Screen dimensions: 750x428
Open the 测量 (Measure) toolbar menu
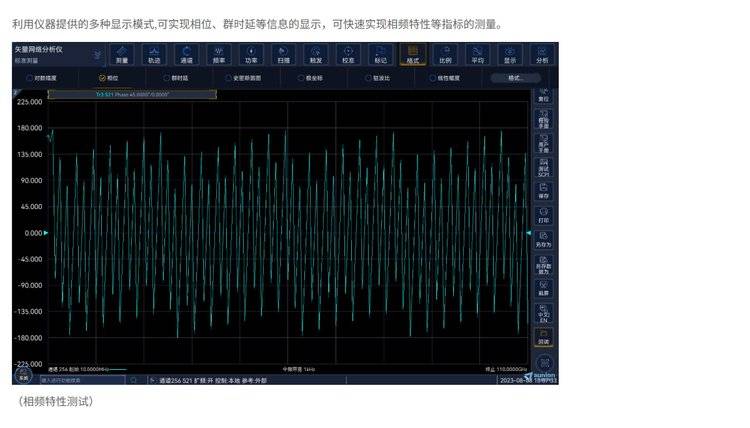[x=122, y=54]
